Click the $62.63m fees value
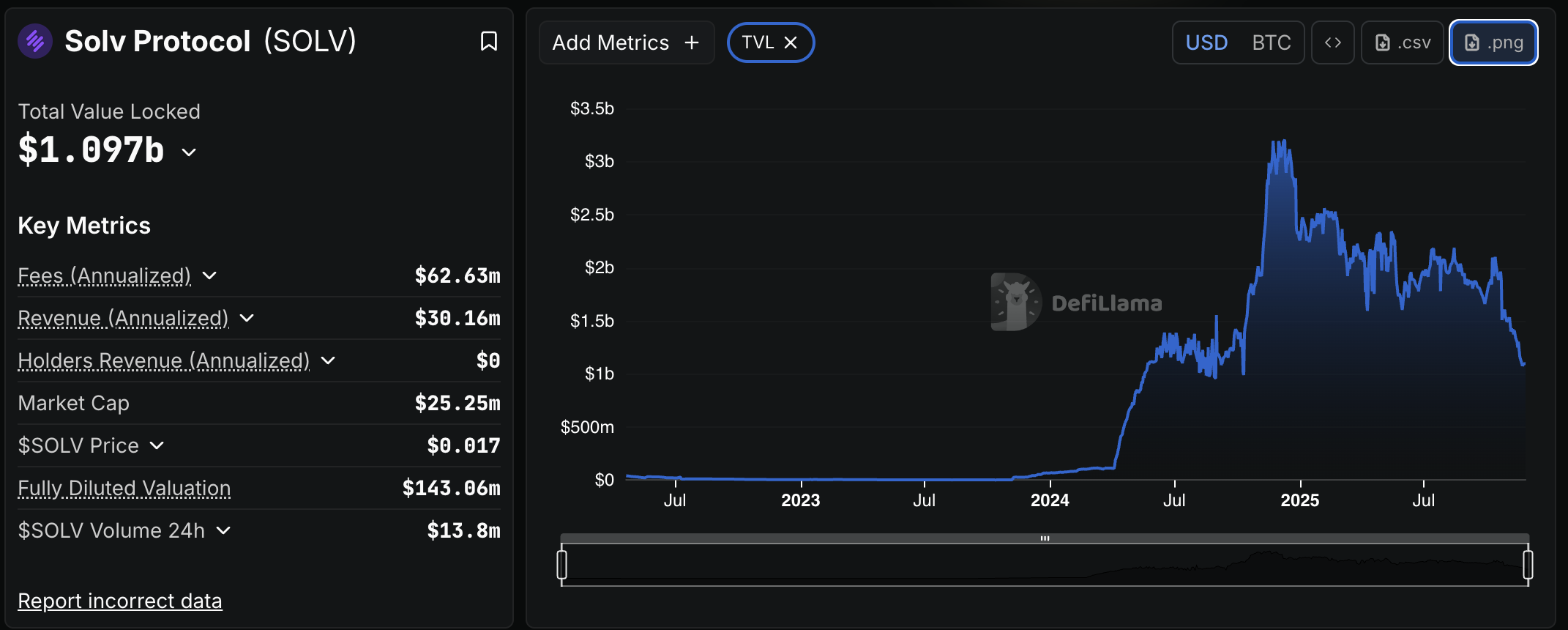Image resolution: width=1568 pixels, height=630 pixels. pos(458,275)
